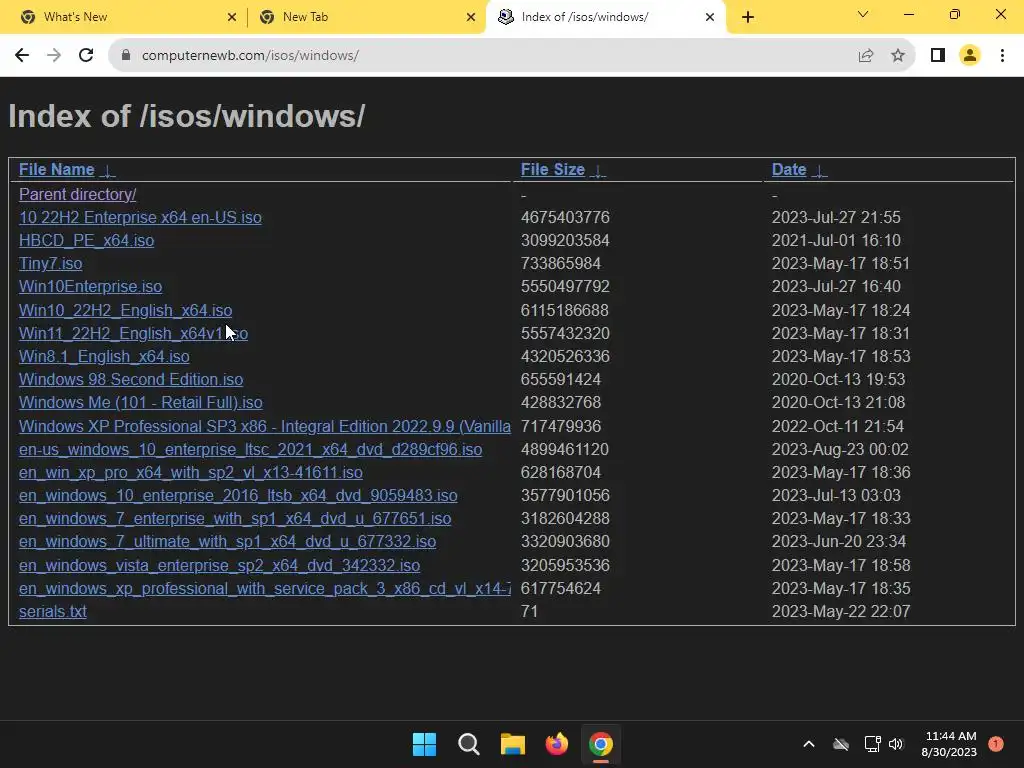Viewport: 1024px width, 768px height.
Task: Launch Firefox from the taskbar
Action: pos(556,744)
